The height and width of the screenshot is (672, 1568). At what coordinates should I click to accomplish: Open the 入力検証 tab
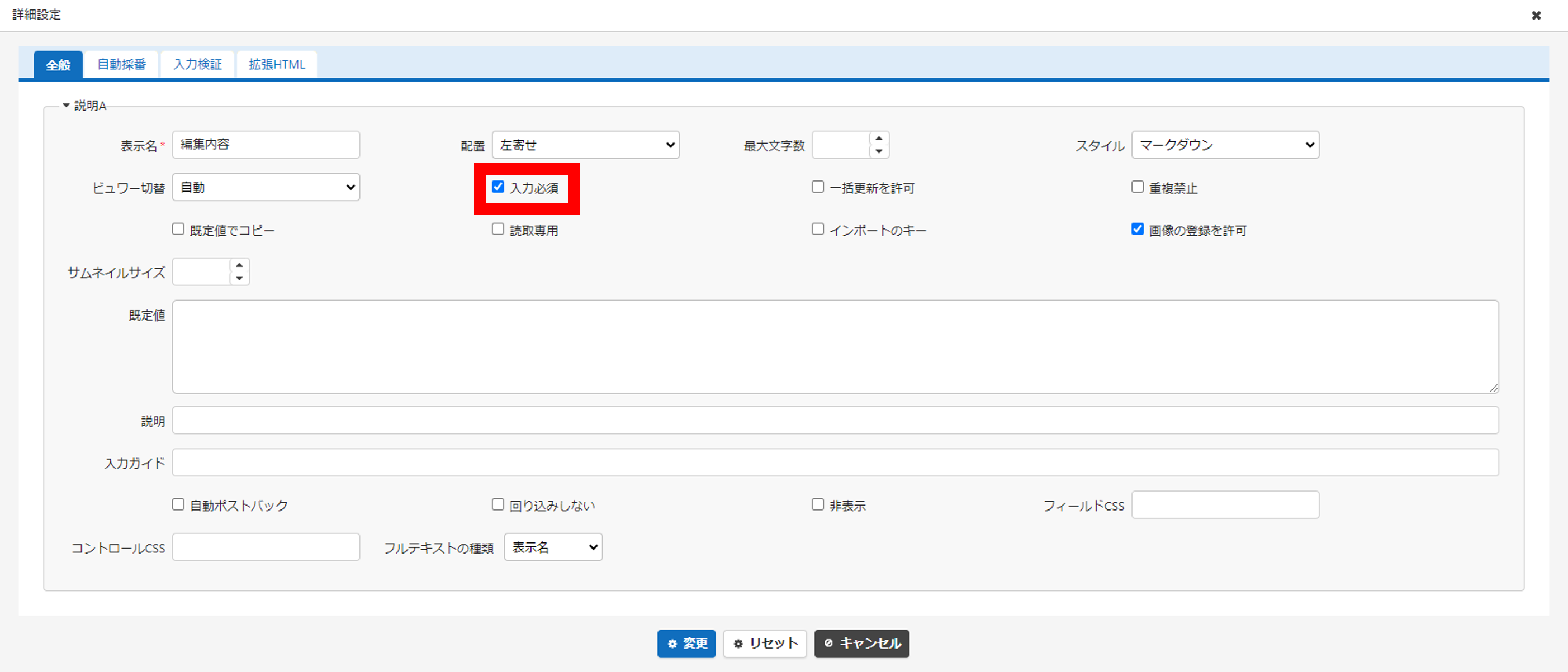click(x=197, y=64)
